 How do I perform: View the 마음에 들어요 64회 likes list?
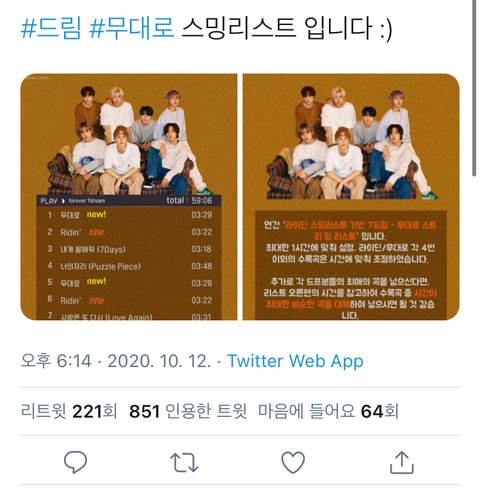(x=328, y=411)
